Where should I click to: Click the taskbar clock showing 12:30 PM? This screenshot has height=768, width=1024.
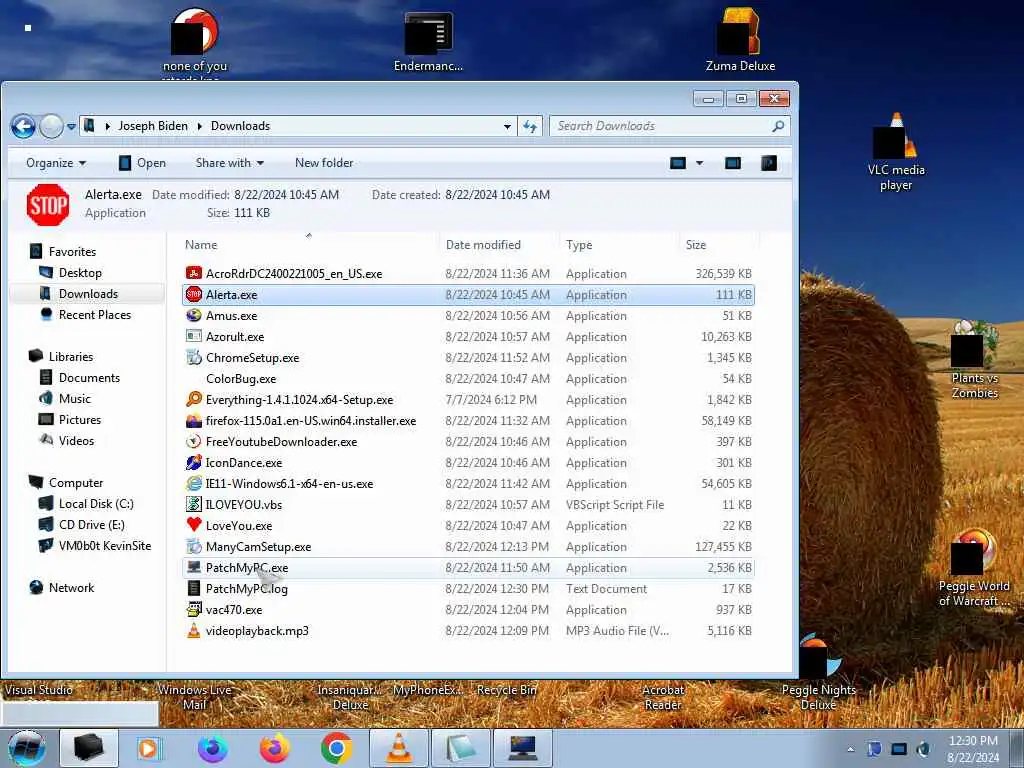coord(973,749)
